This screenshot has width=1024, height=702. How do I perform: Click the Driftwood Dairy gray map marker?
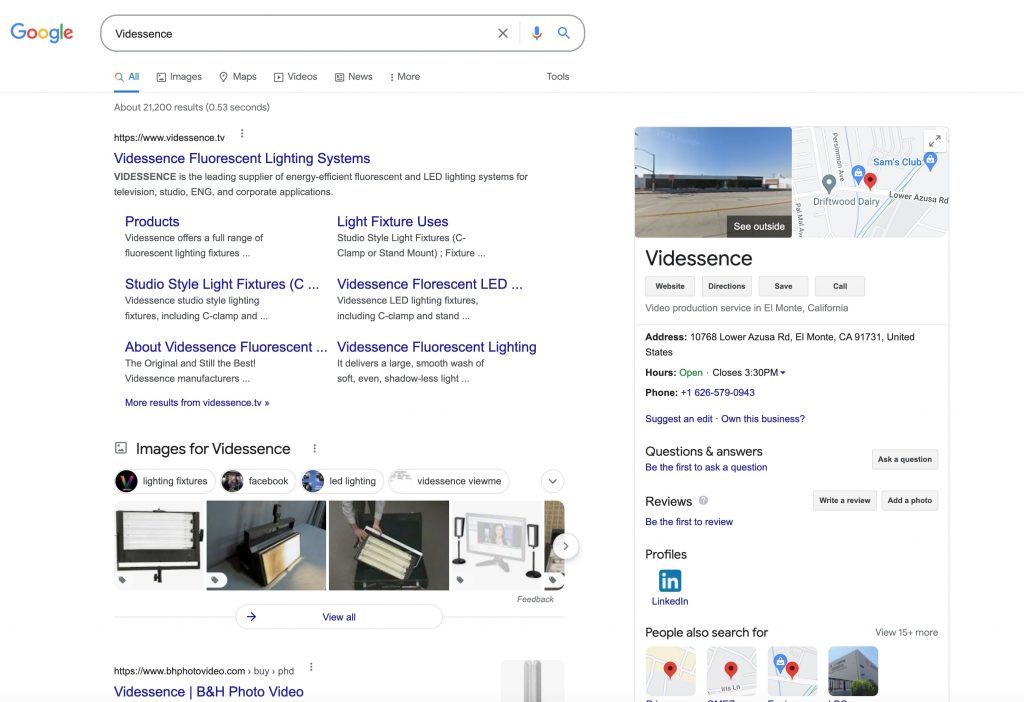point(829,183)
